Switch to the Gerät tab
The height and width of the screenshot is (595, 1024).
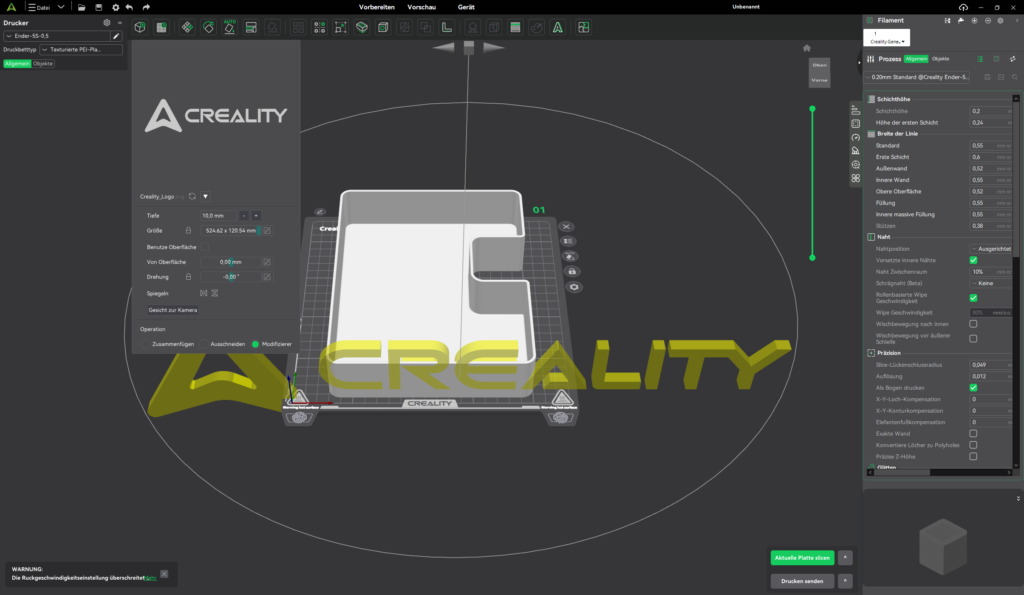(x=466, y=7)
